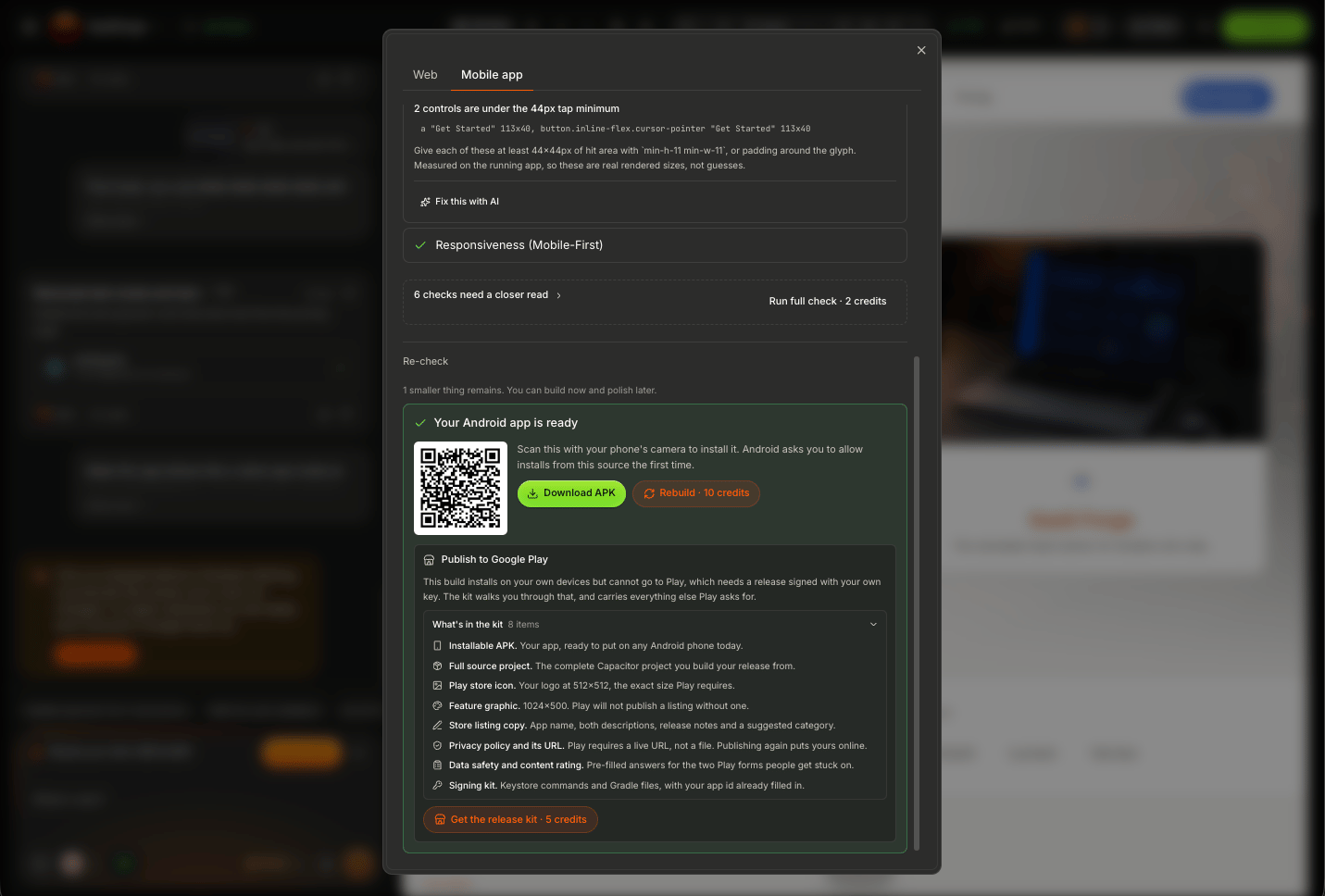This screenshot has width=1325, height=896.
Task: Expand "6 checks need a closer read"
Action: (x=488, y=295)
